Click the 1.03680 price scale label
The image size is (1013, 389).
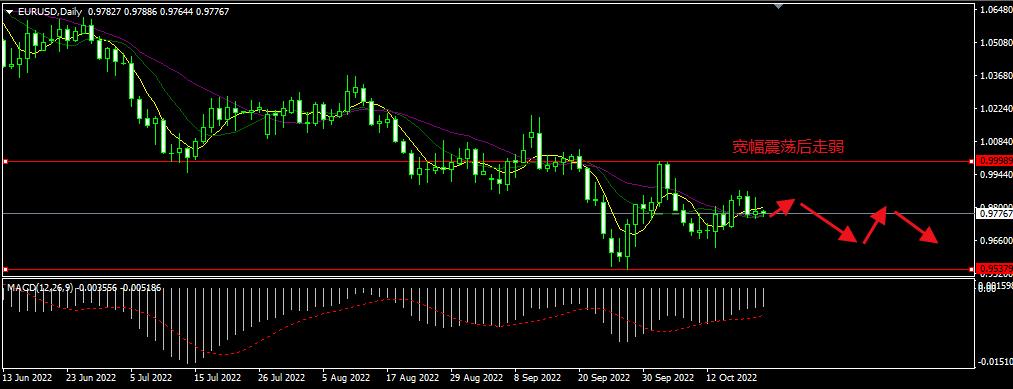click(995, 76)
